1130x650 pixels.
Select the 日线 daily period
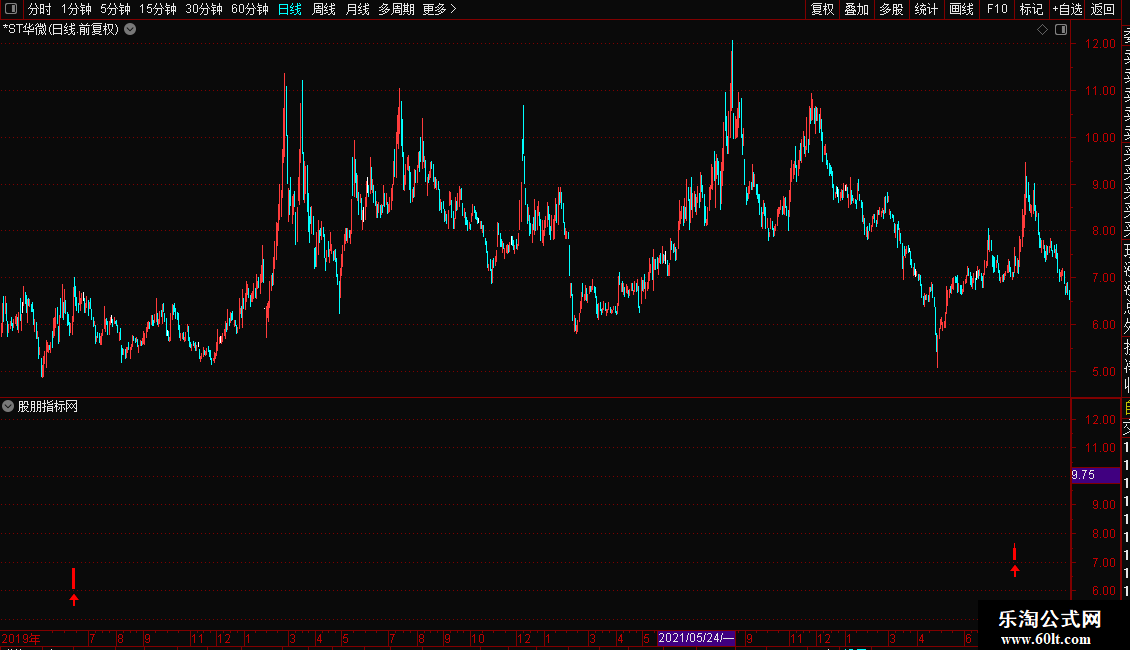pos(290,9)
